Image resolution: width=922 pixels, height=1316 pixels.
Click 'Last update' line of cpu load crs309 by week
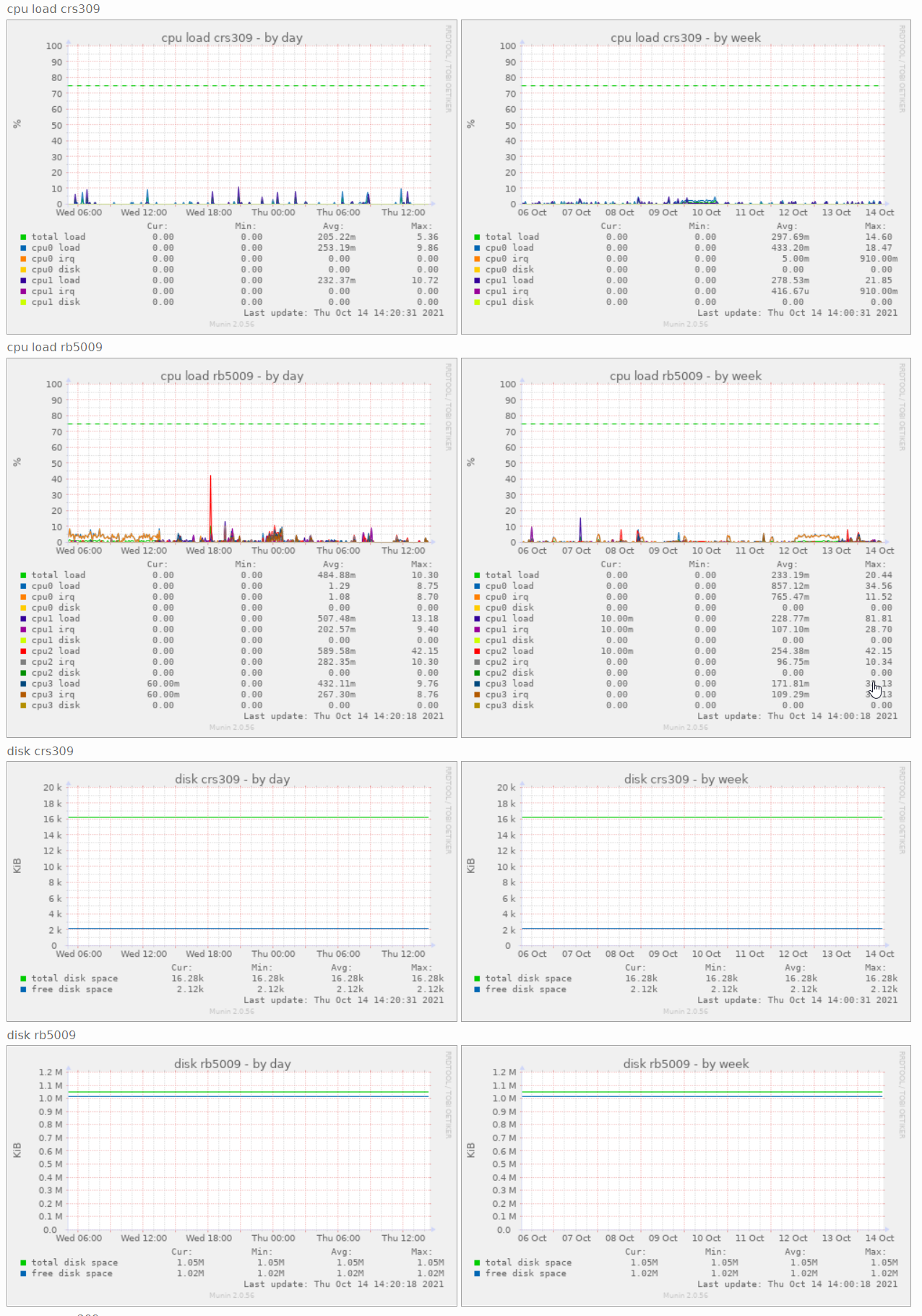(798, 313)
